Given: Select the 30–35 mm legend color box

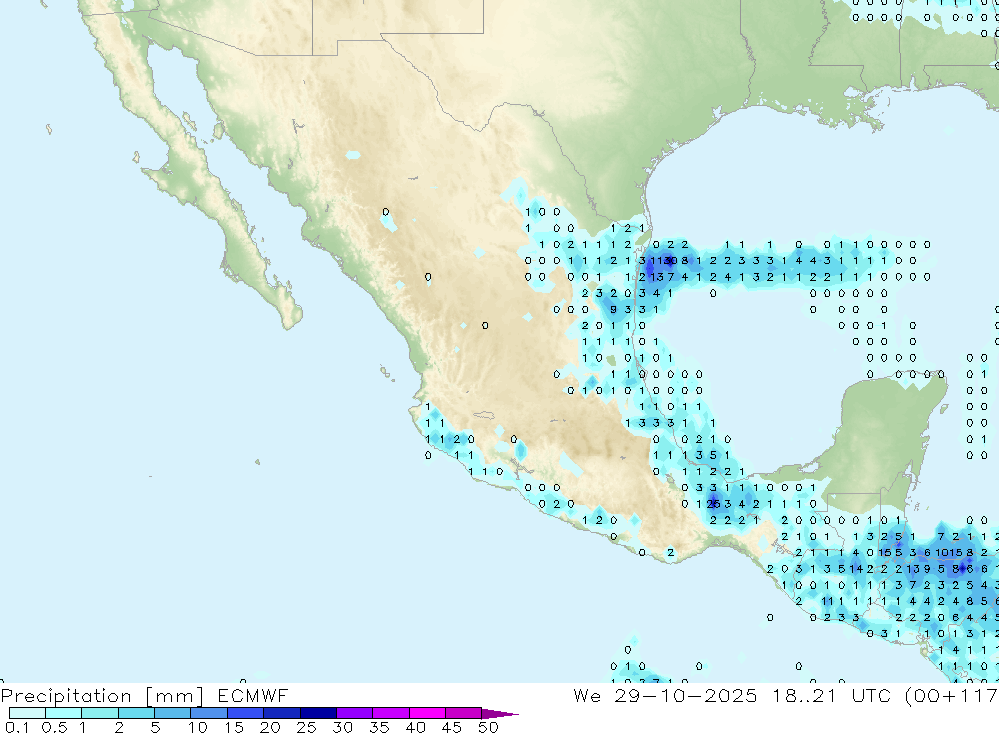Looking at the screenshot, I should pyautogui.click(x=355, y=713).
